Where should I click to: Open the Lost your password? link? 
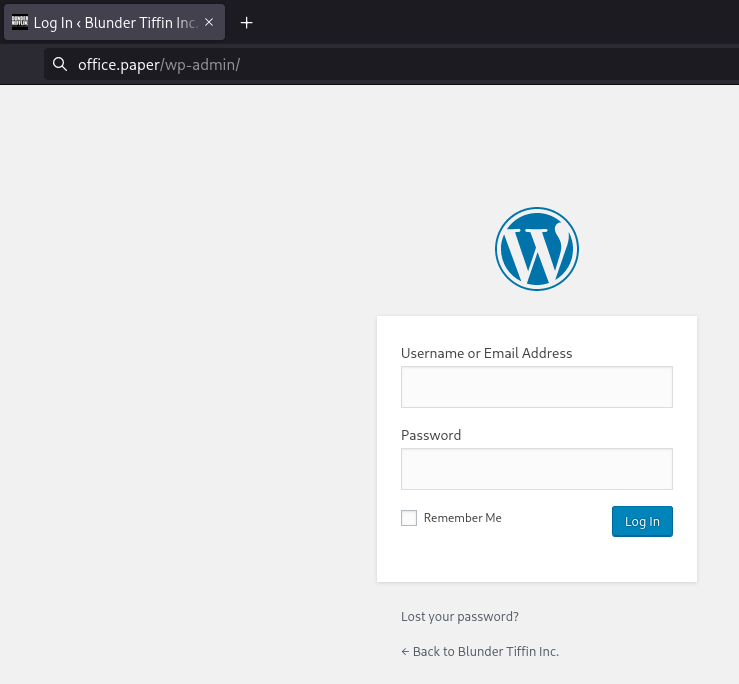pyautogui.click(x=459, y=617)
